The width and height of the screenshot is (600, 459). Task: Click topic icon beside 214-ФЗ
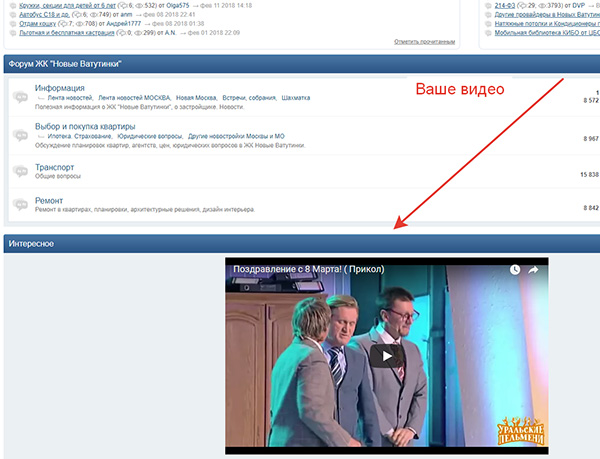(488, 5)
